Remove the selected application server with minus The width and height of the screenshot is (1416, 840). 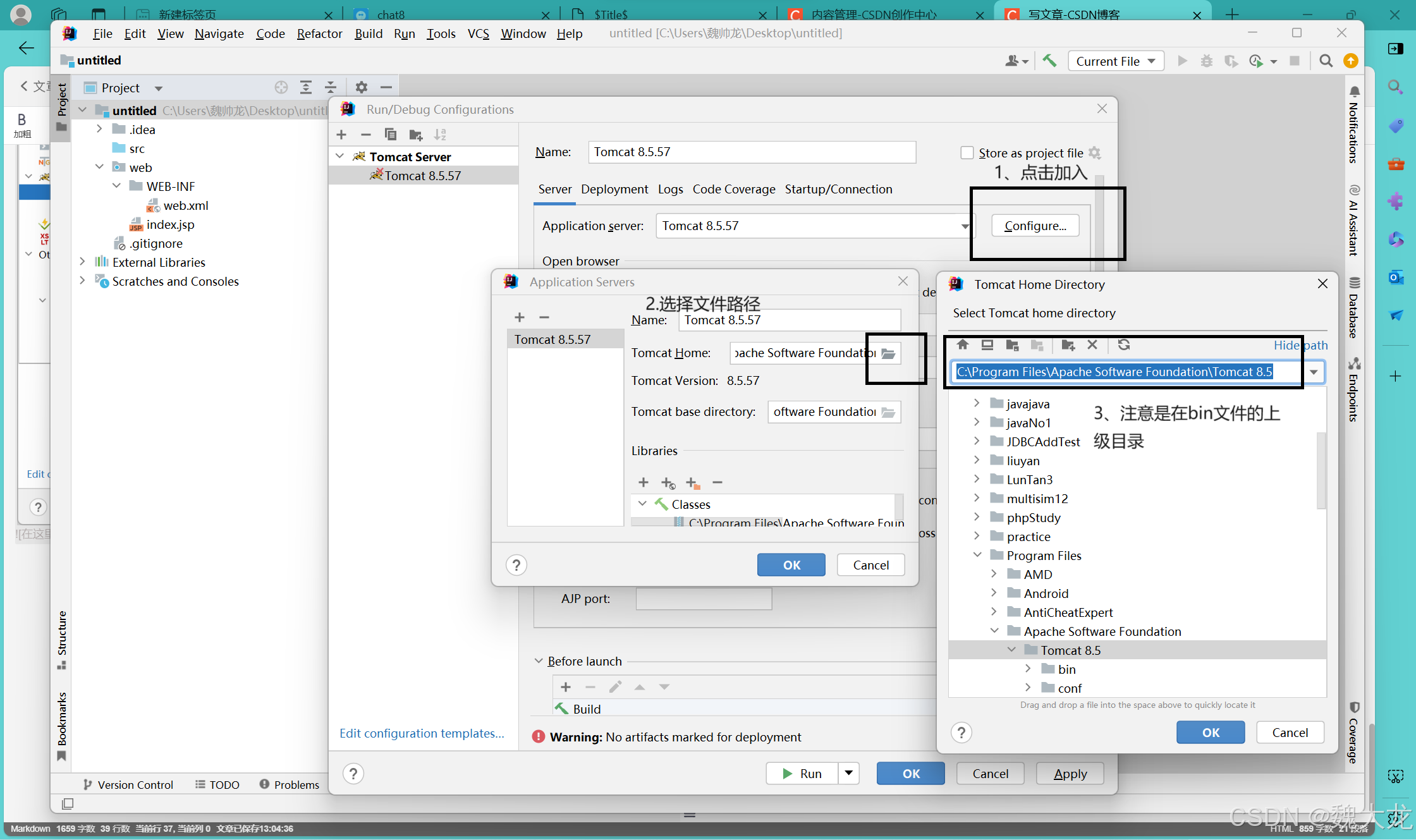point(544,317)
